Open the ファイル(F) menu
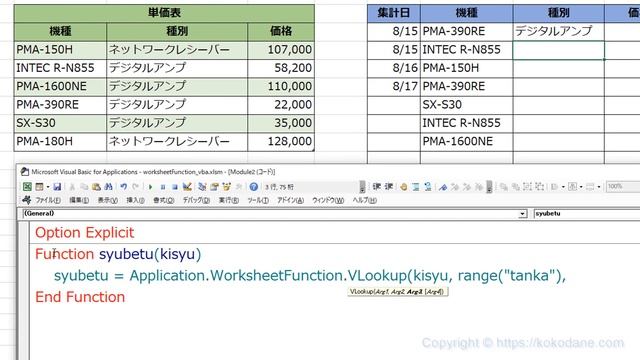This screenshot has width=640, height=360. click(48, 200)
